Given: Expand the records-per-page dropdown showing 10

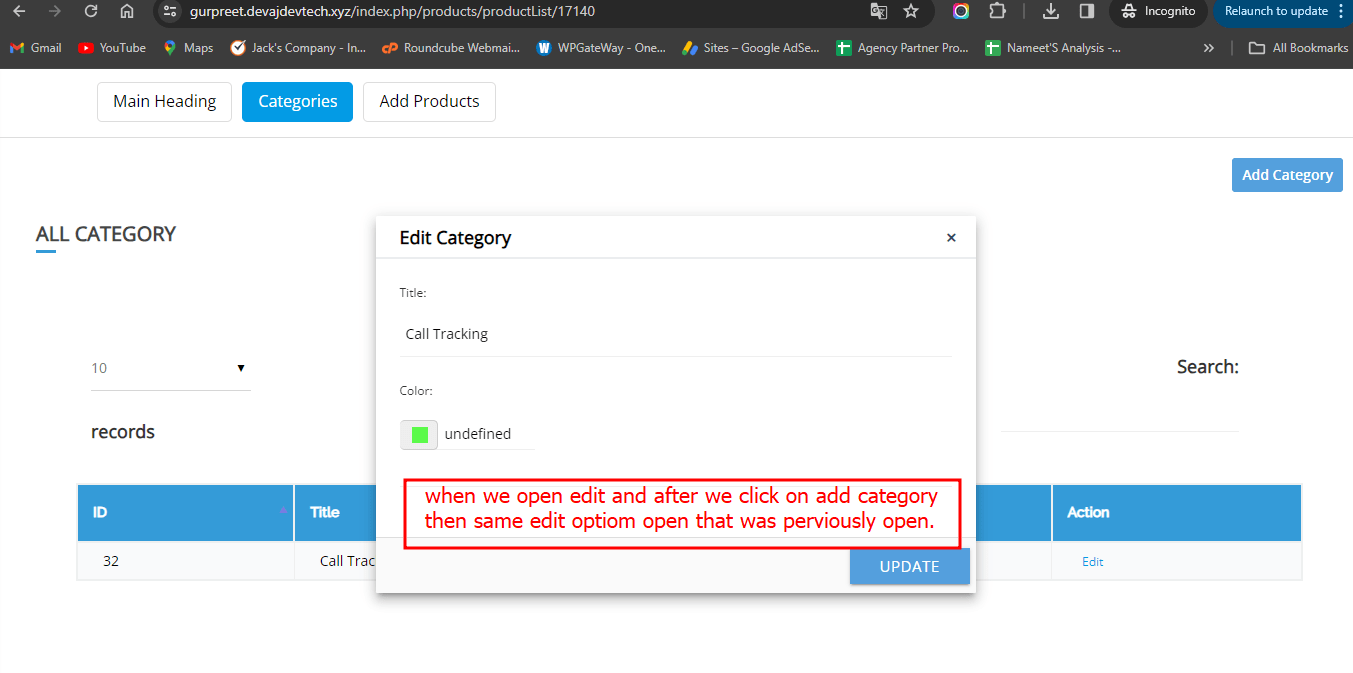Looking at the screenshot, I should pyautogui.click(x=170, y=368).
